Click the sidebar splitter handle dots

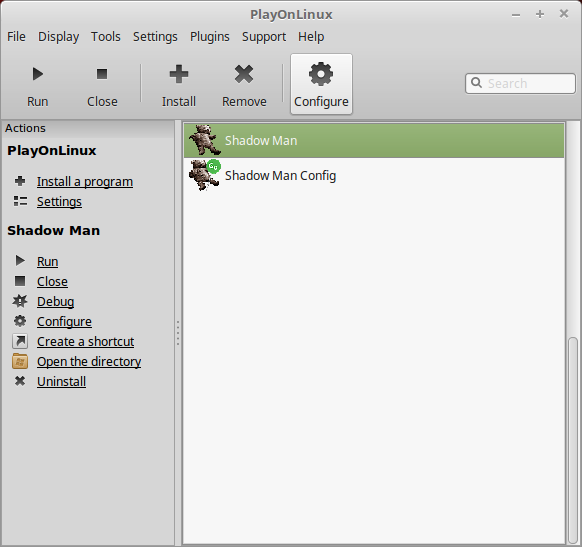[178, 333]
